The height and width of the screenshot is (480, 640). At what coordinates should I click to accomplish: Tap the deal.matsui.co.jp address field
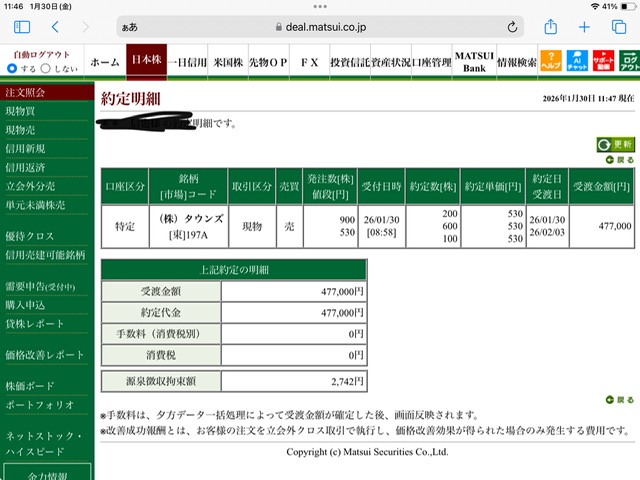click(x=320, y=27)
